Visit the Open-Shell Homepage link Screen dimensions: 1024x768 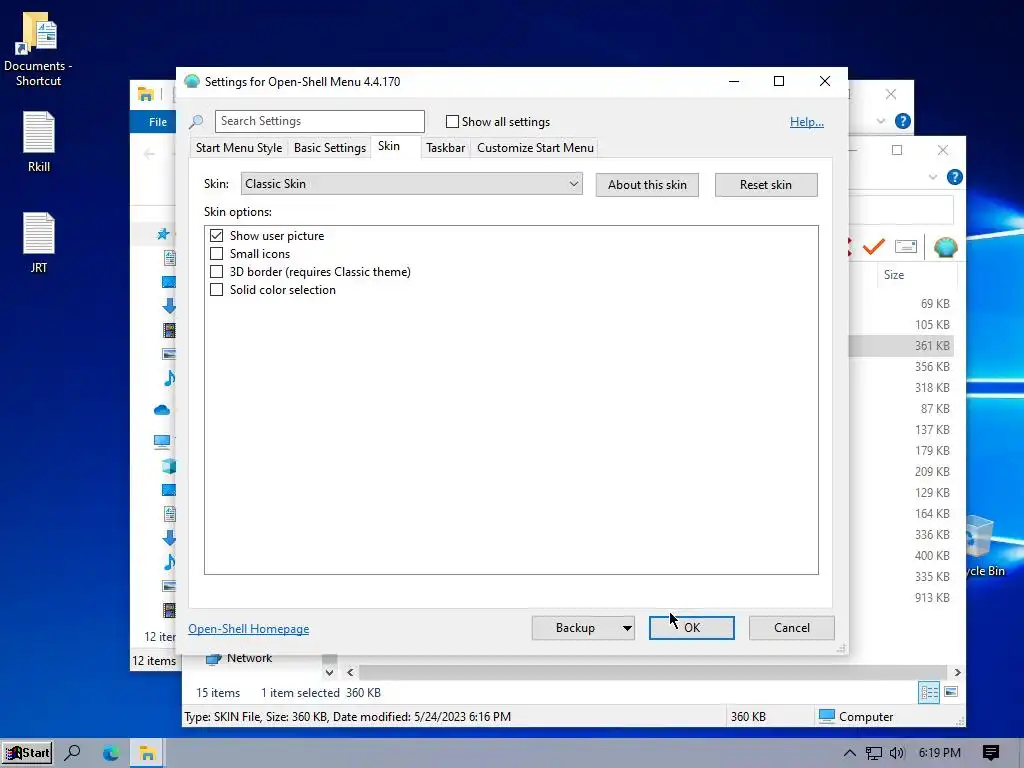[x=249, y=628]
